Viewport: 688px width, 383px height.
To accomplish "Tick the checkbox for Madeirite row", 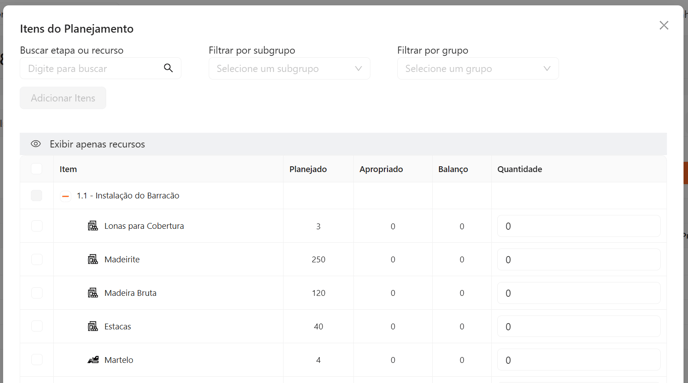I will coord(37,259).
